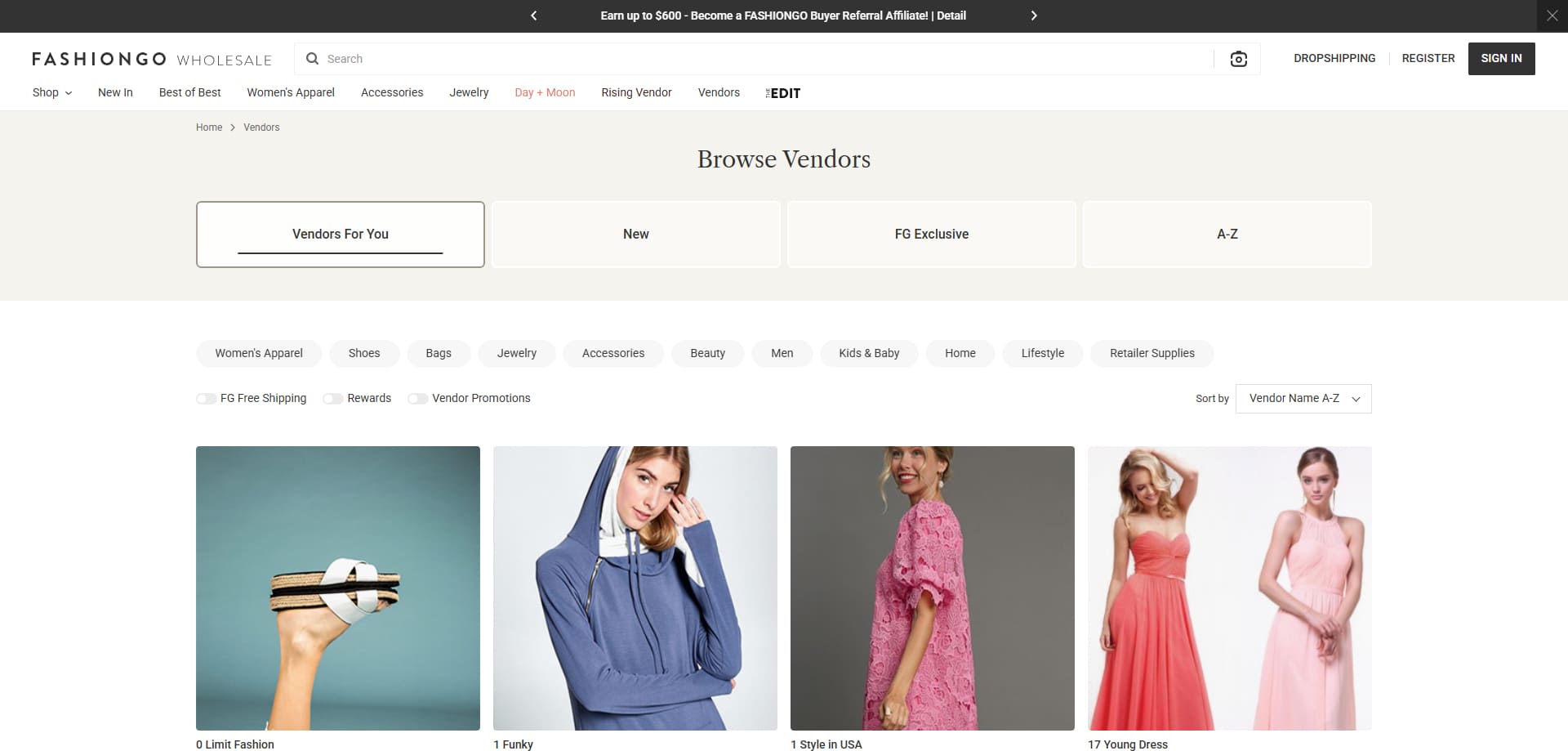Viewport: 1568px width, 751px height.
Task: Open Best of Best navigation item
Action: tap(190, 92)
